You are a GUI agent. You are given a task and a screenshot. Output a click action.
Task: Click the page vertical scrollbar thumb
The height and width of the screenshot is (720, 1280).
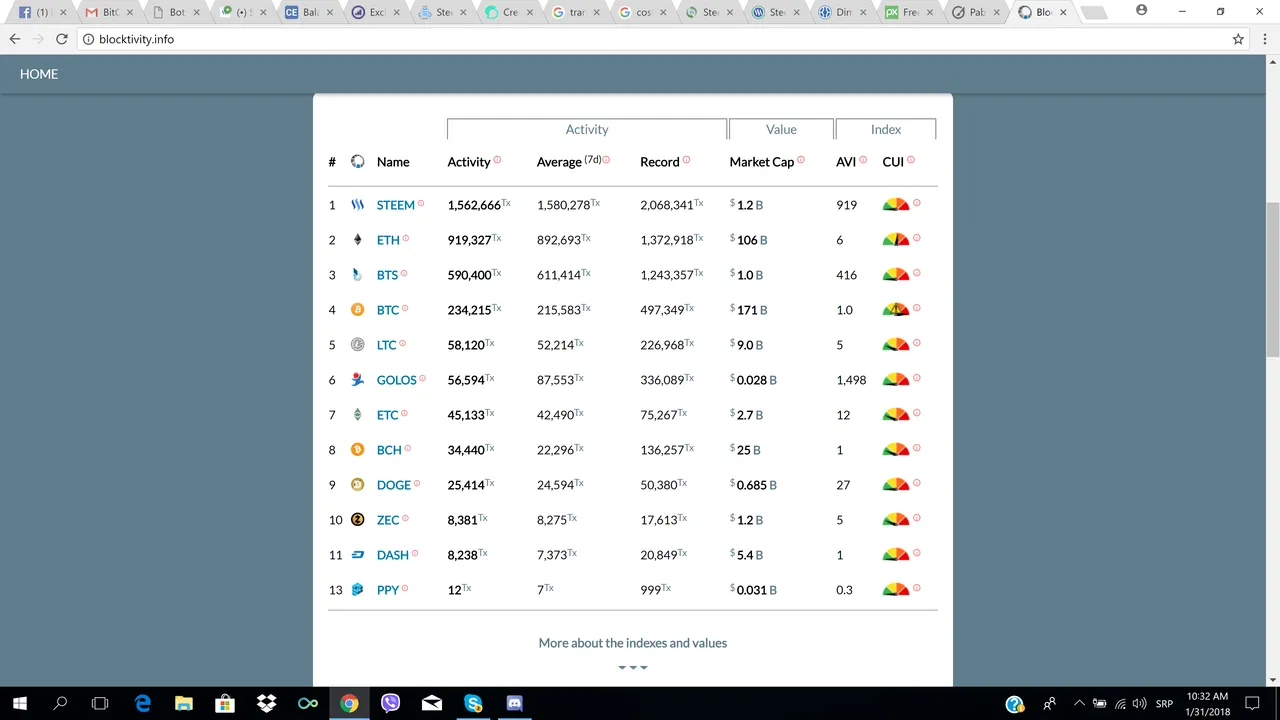pos(1272,279)
